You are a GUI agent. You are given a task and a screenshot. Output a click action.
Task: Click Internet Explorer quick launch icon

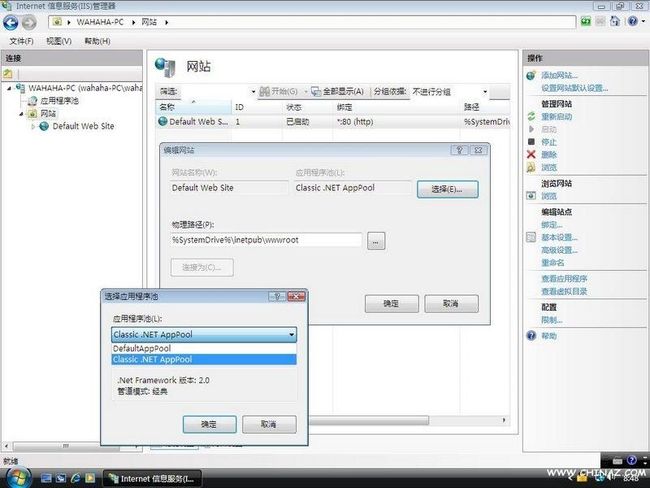[x=75, y=478]
